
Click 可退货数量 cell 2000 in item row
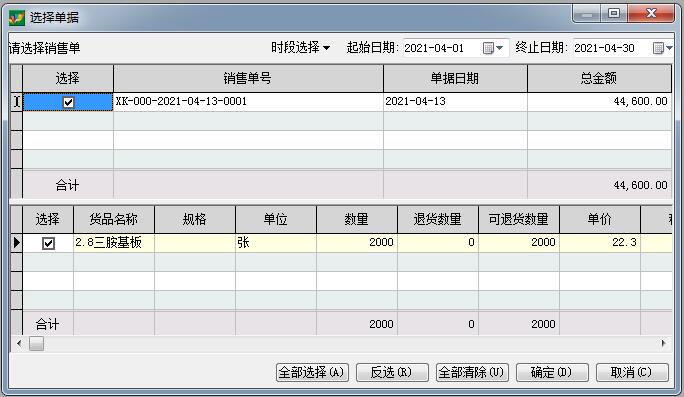pos(519,243)
